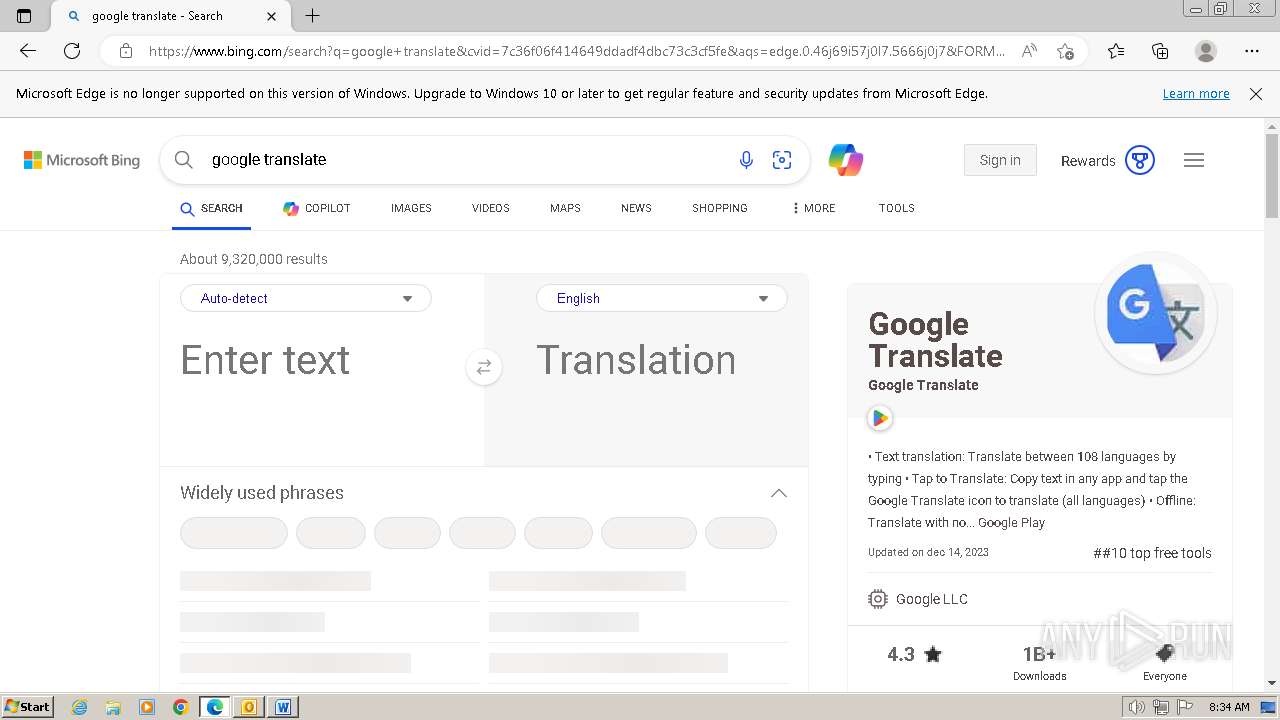Collapse the Widely used phrases section
Viewport: 1280px width, 720px height.
click(779, 493)
